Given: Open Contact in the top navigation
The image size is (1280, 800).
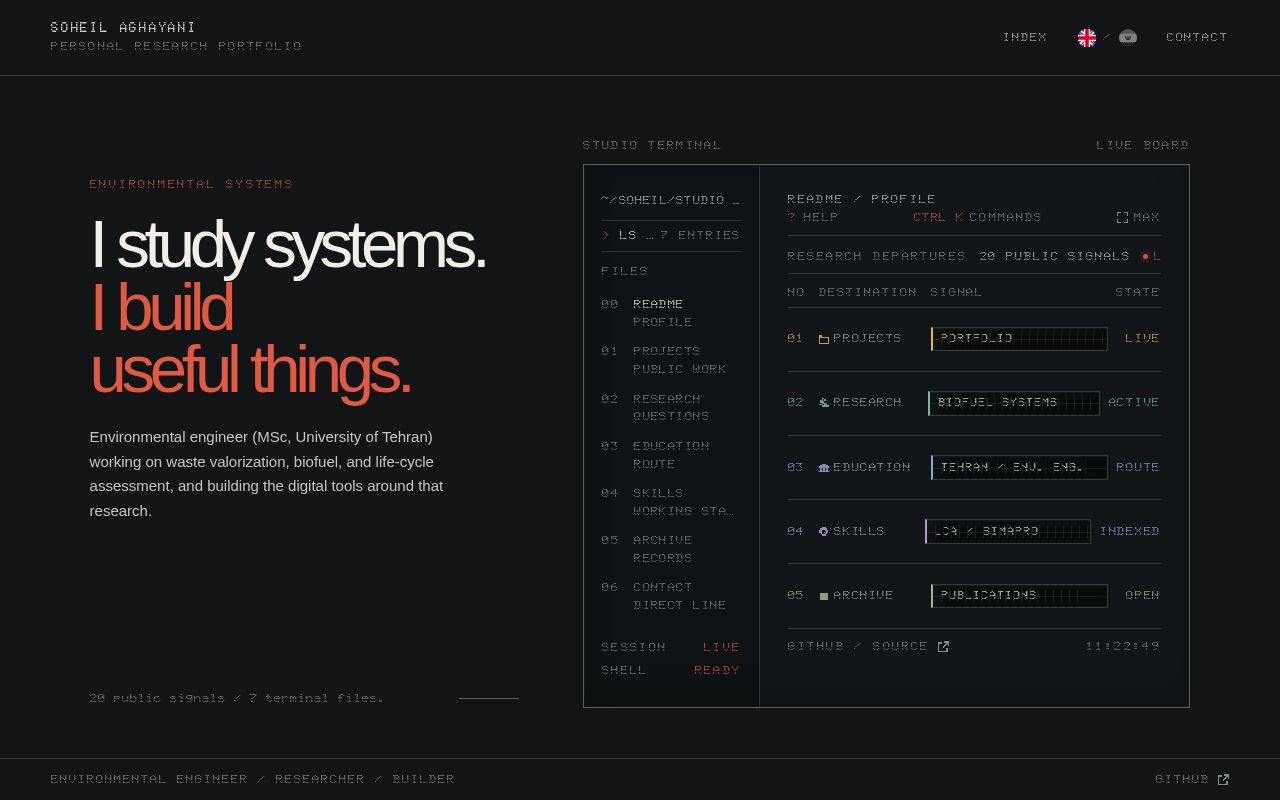Looking at the screenshot, I should [x=1197, y=37].
